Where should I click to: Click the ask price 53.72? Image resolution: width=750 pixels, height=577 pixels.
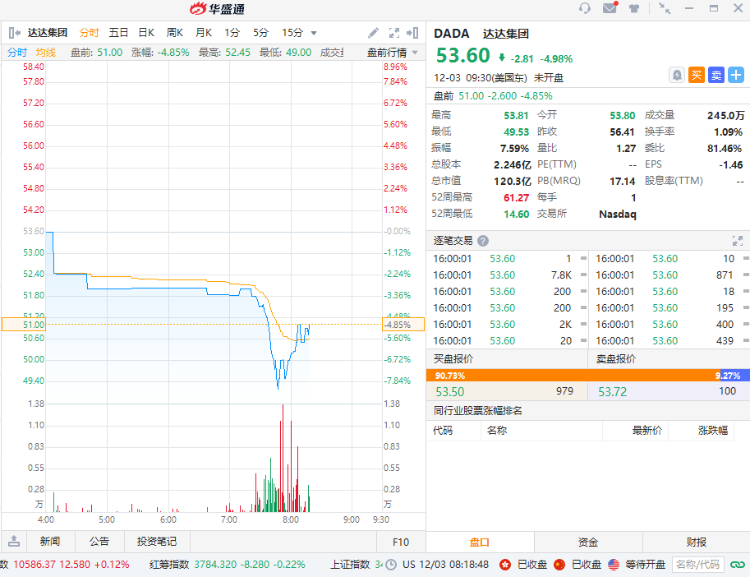click(612, 391)
